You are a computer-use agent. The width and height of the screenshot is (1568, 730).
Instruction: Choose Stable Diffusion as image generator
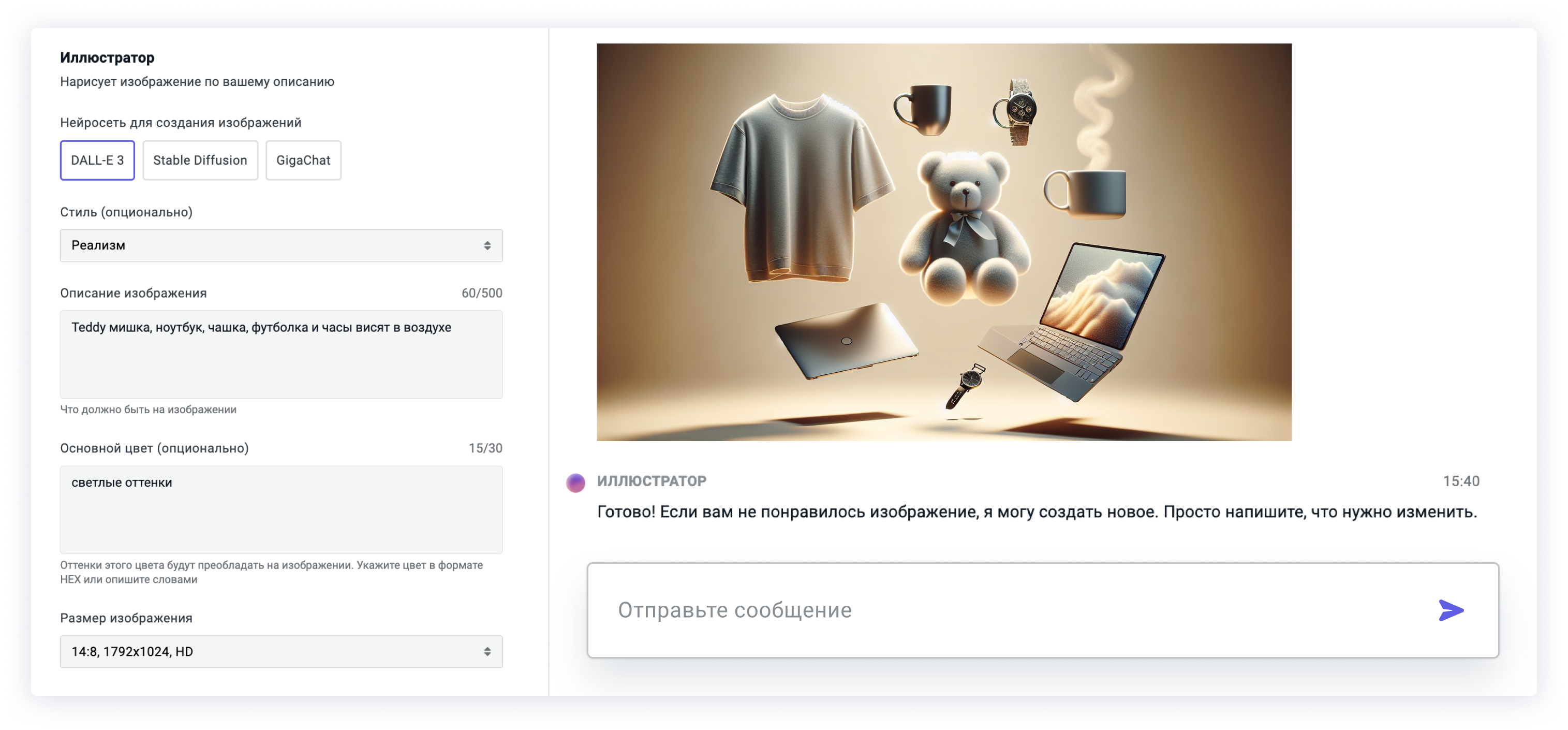point(200,160)
